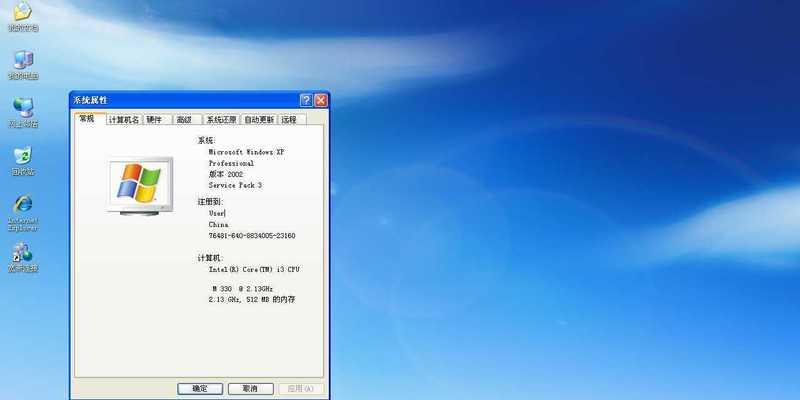
Task: Click the Cancel (取消) button
Action: pos(251,389)
